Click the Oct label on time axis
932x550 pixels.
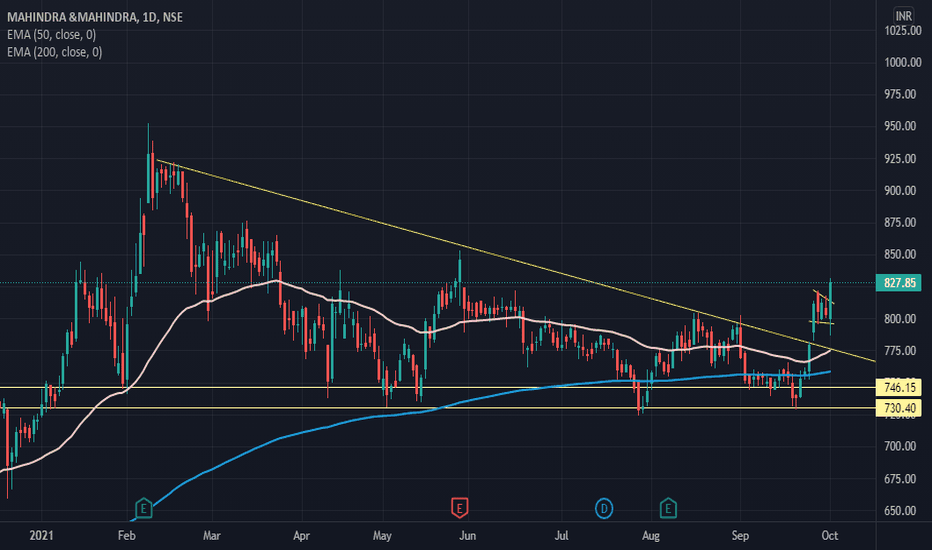830,536
